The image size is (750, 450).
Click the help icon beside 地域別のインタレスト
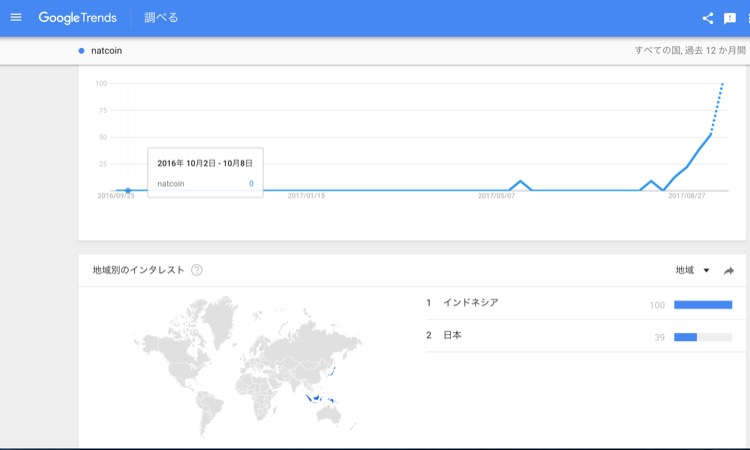[197, 270]
